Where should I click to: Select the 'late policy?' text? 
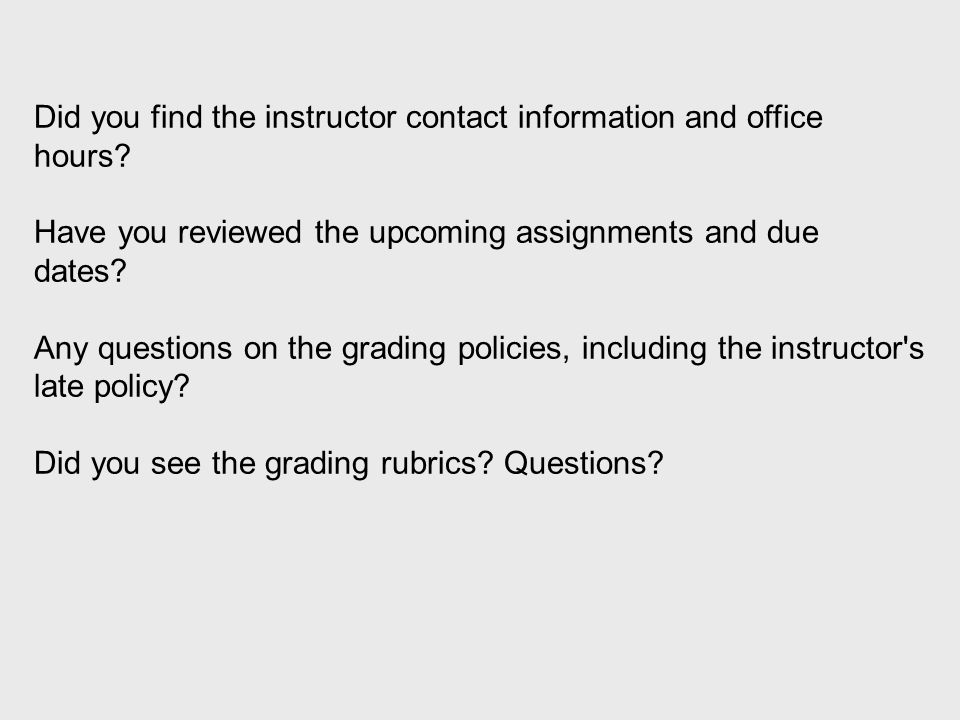coord(112,387)
